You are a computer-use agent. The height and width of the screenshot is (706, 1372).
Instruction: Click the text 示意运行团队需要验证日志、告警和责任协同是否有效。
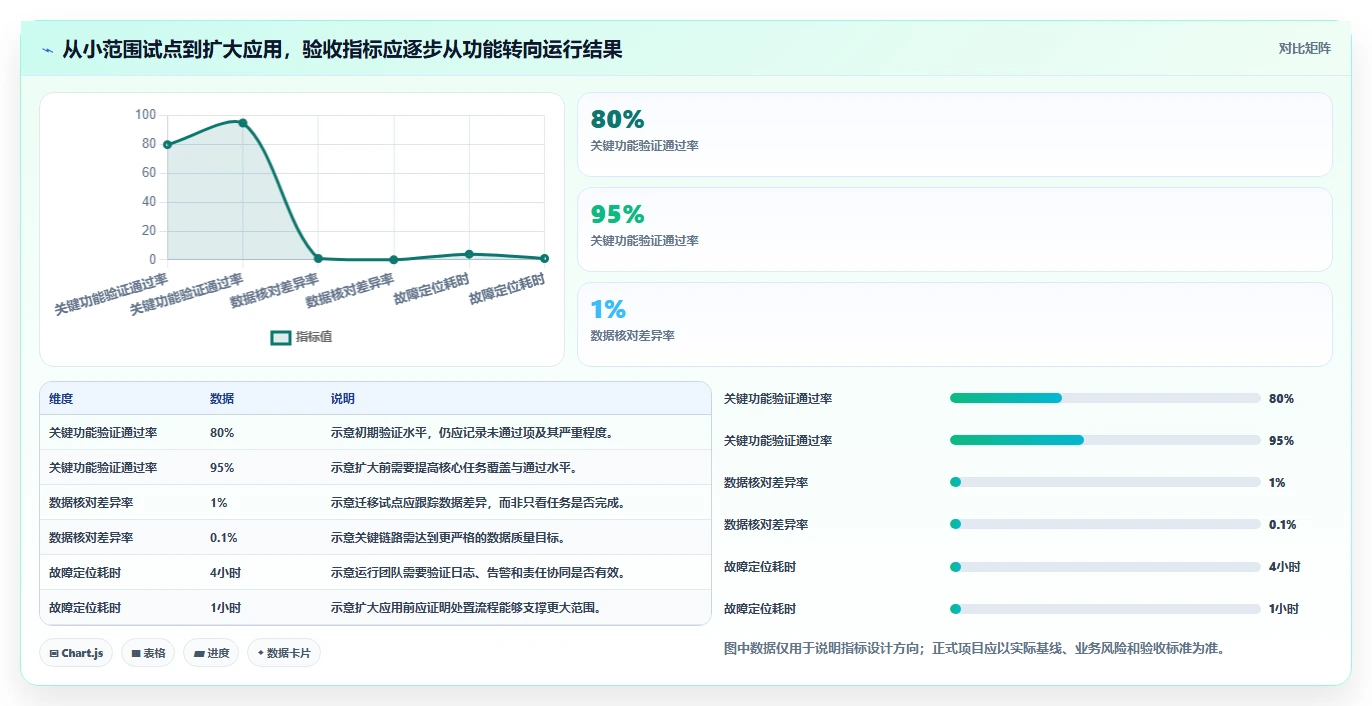coord(479,573)
